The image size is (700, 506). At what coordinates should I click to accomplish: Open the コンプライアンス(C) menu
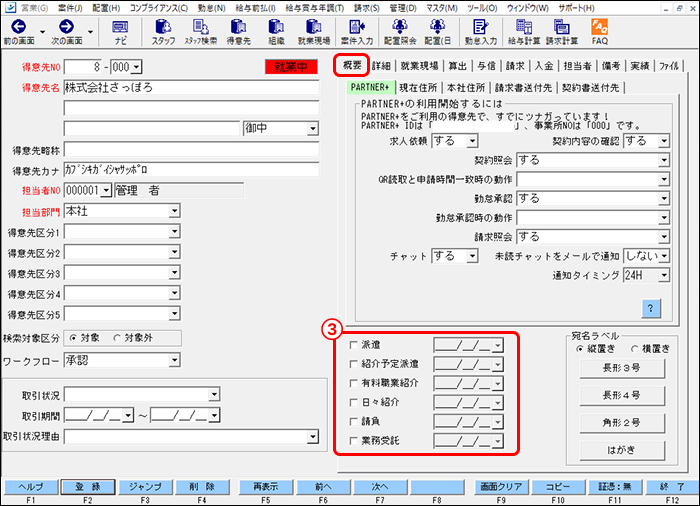159,8
